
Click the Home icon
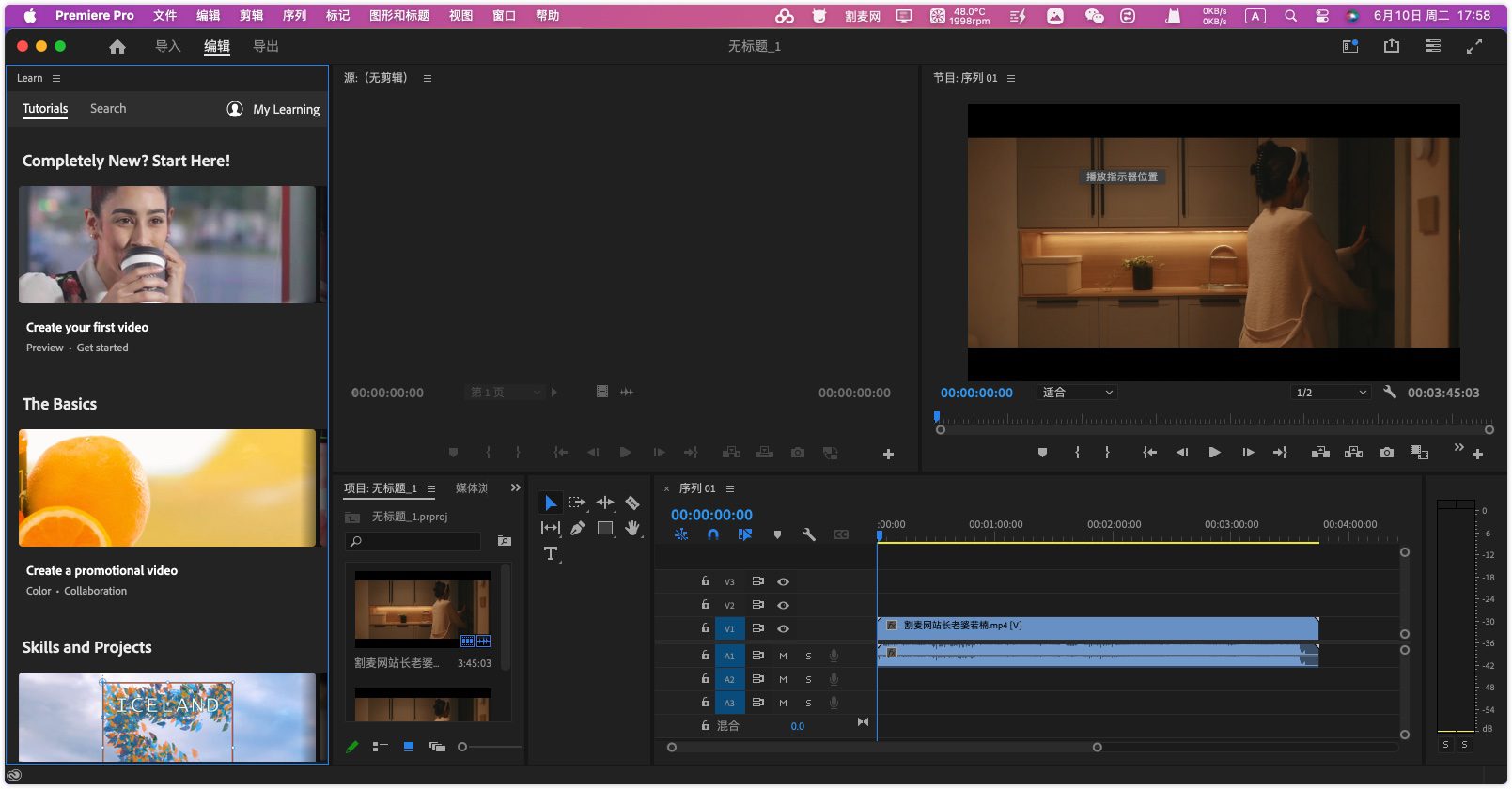(x=117, y=46)
